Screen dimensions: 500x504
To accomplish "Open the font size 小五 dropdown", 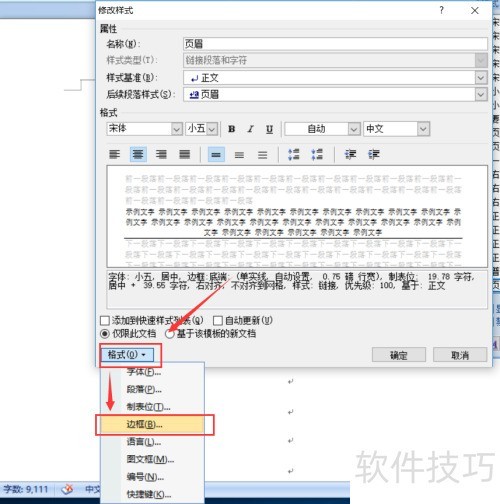I will point(212,129).
